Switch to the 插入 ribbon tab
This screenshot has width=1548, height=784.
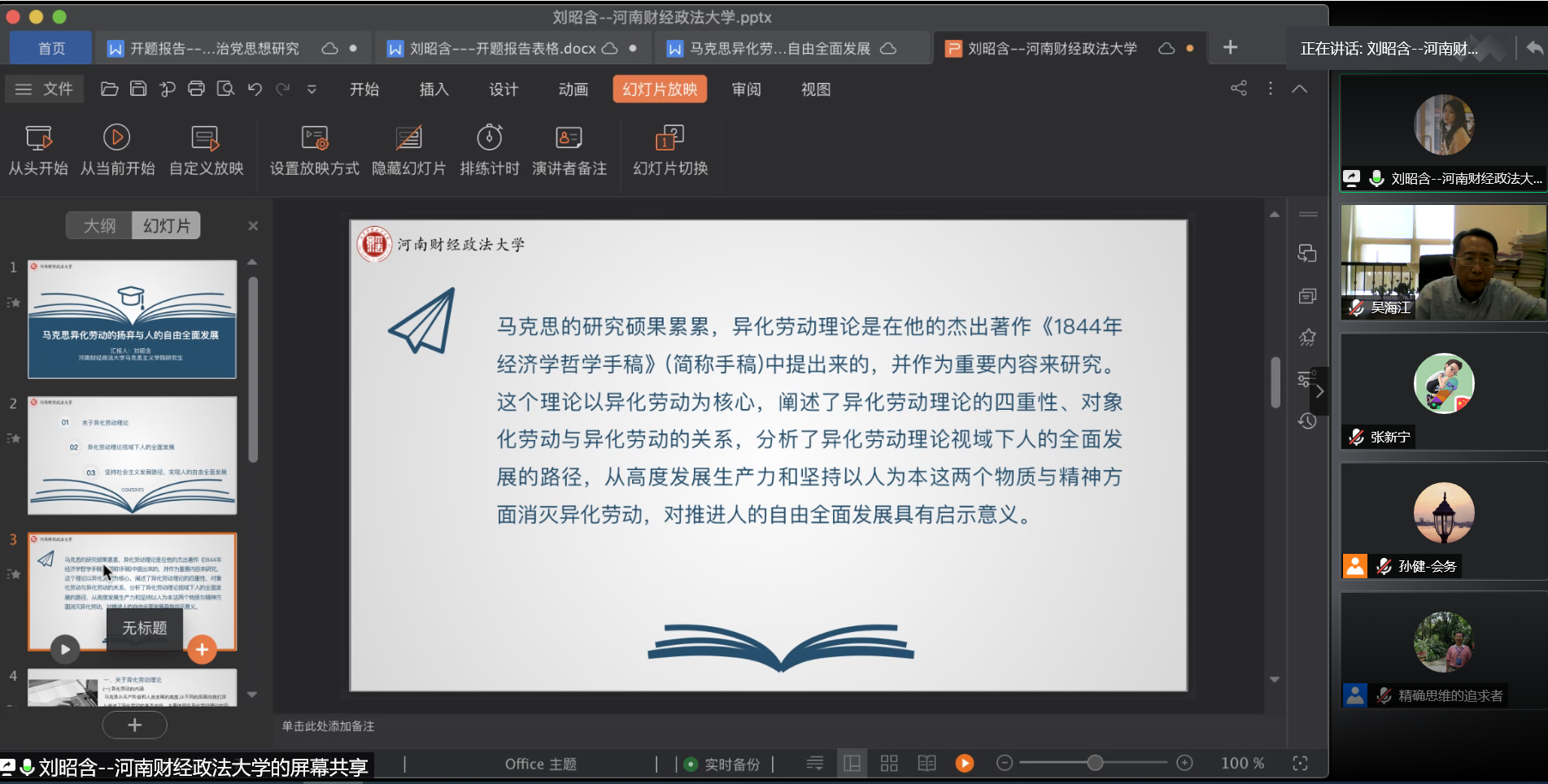click(x=434, y=89)
